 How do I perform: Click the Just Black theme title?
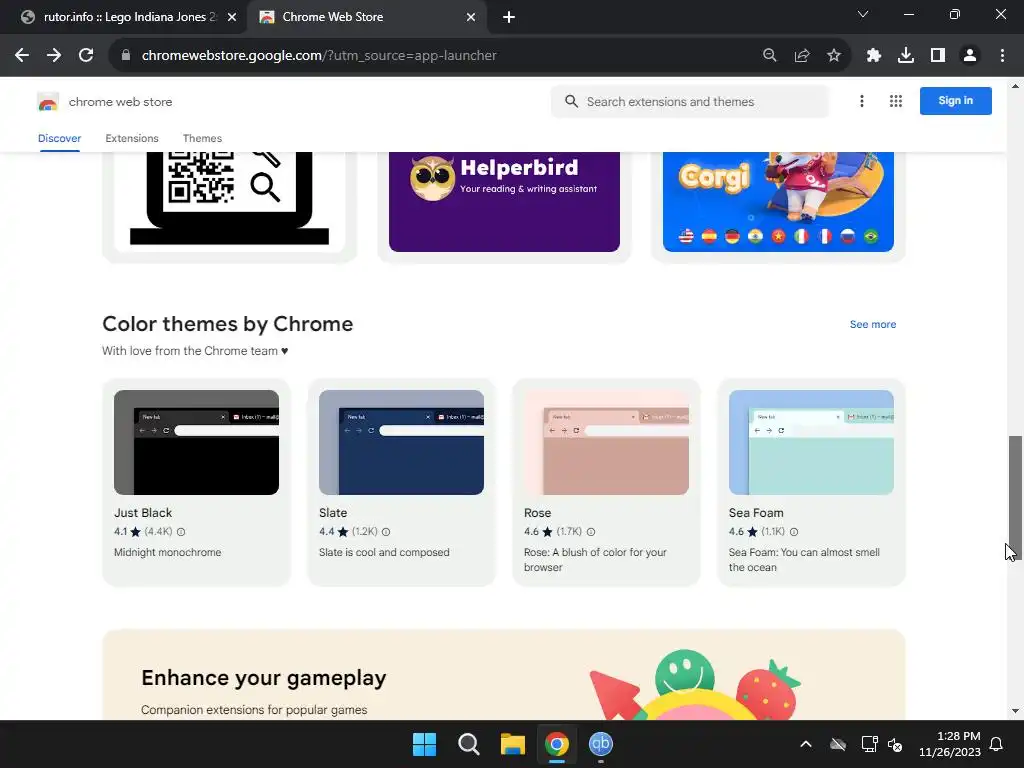click(x=143, y=513)
